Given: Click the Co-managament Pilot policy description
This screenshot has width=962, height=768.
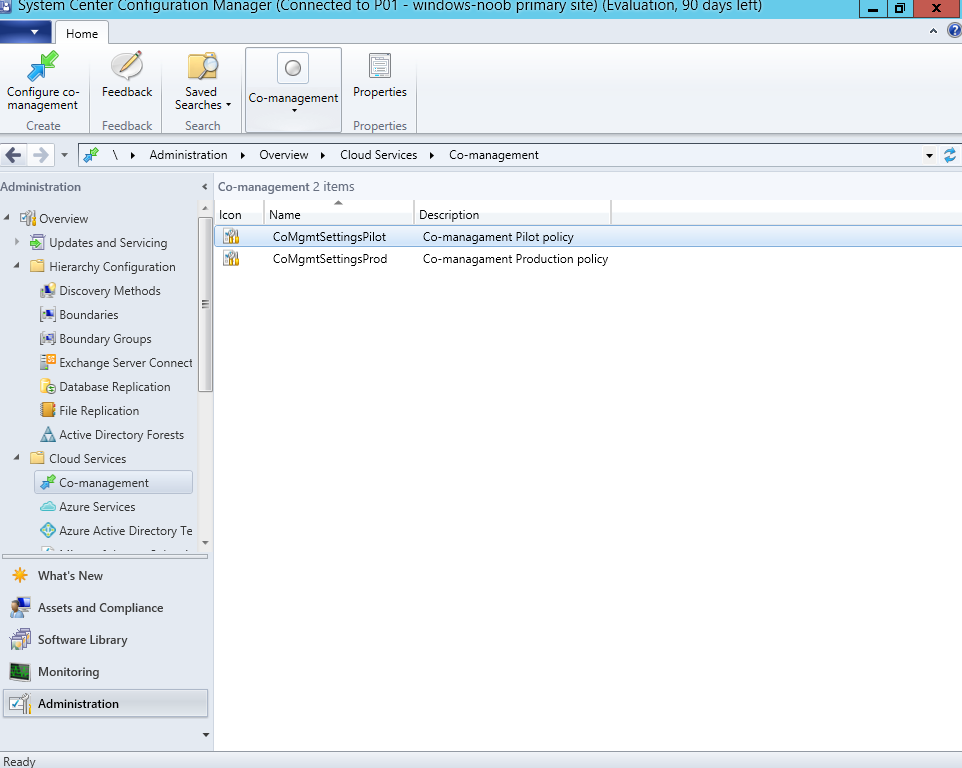Looking at the screenshot, I should [498, 237].
